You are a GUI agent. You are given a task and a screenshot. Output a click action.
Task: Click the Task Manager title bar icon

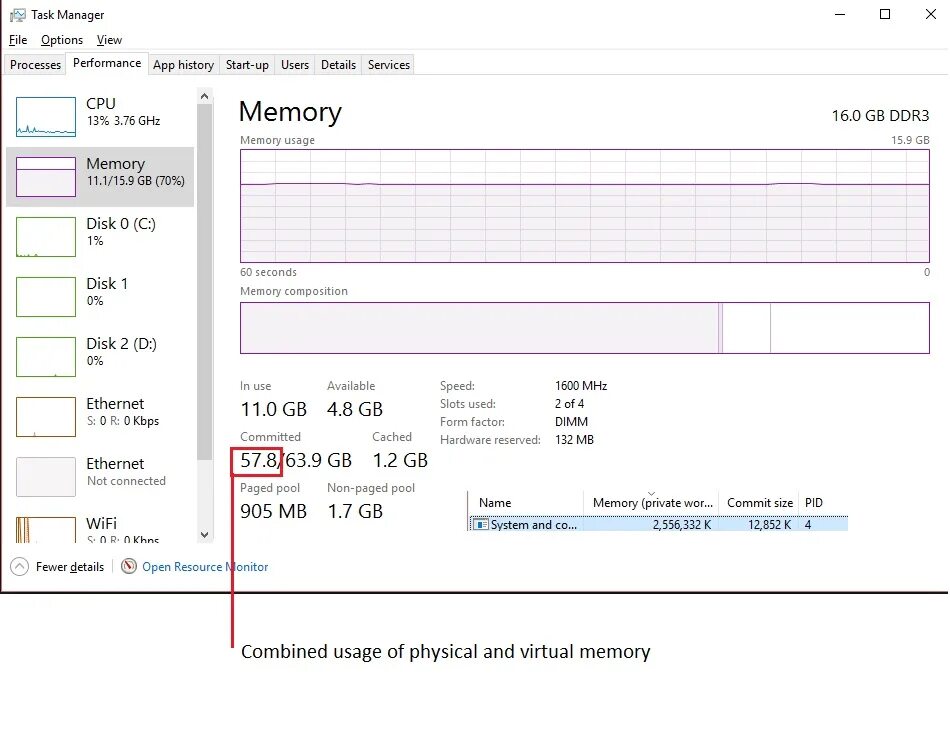pyautogui.click(x=17, y=15)
